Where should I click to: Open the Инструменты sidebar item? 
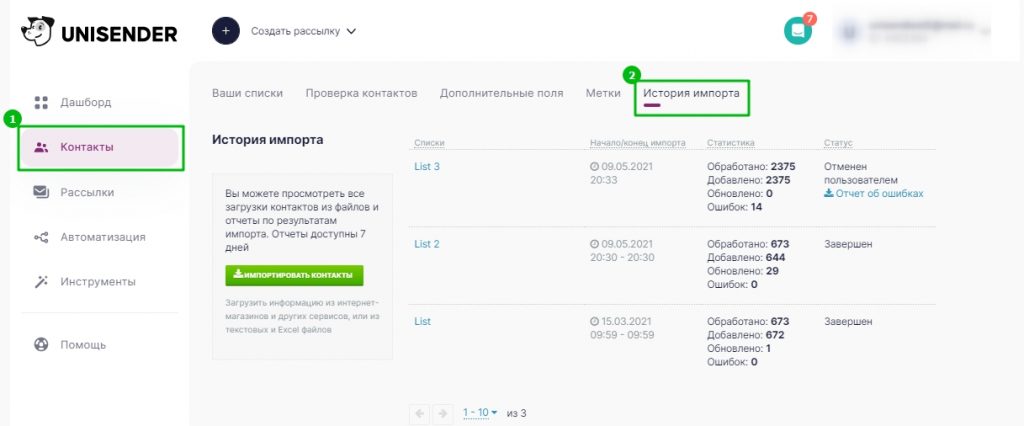click(x=98, y=282)
